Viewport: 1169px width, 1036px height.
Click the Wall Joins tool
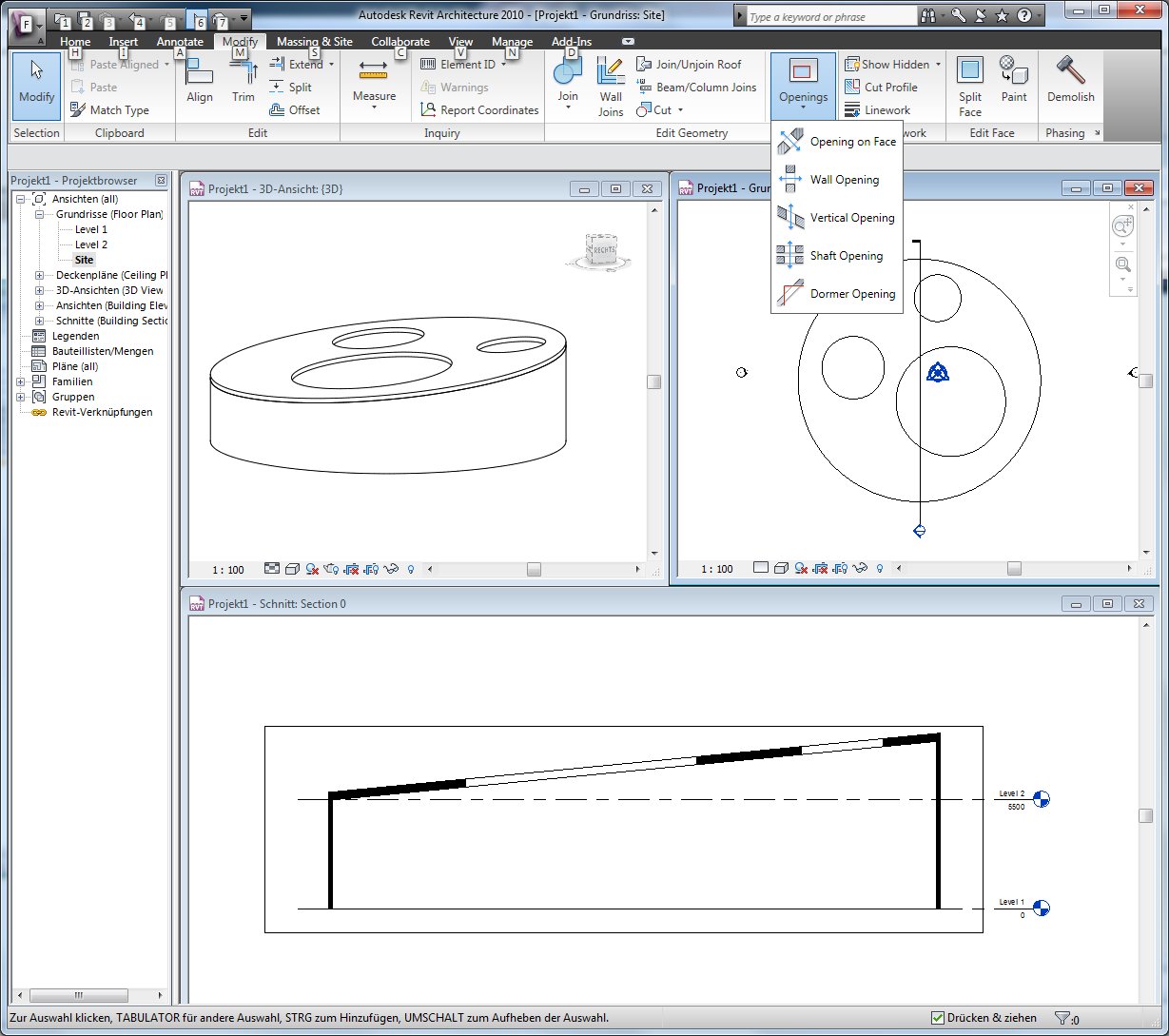(611, 86)
